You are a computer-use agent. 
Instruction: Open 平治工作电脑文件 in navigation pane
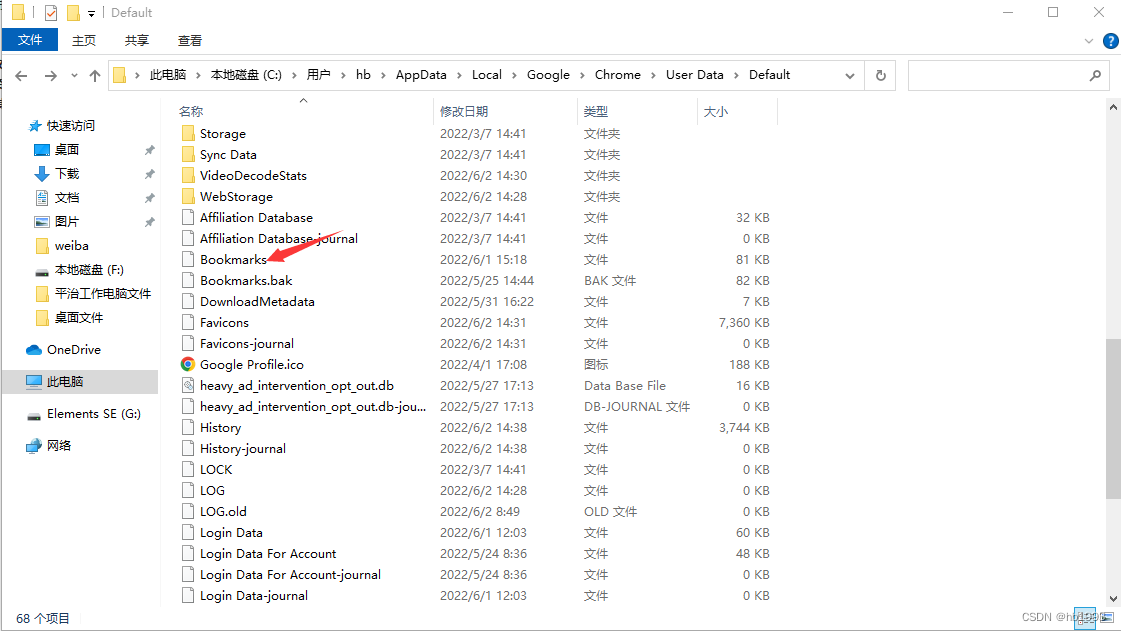click(103, 294)
